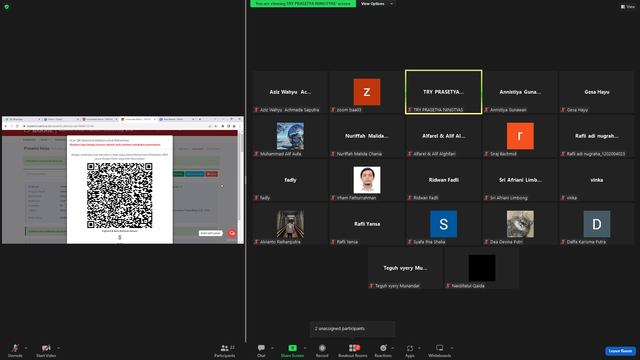
Task: Expand caret beside Reactions
Action: pos(393,348)
